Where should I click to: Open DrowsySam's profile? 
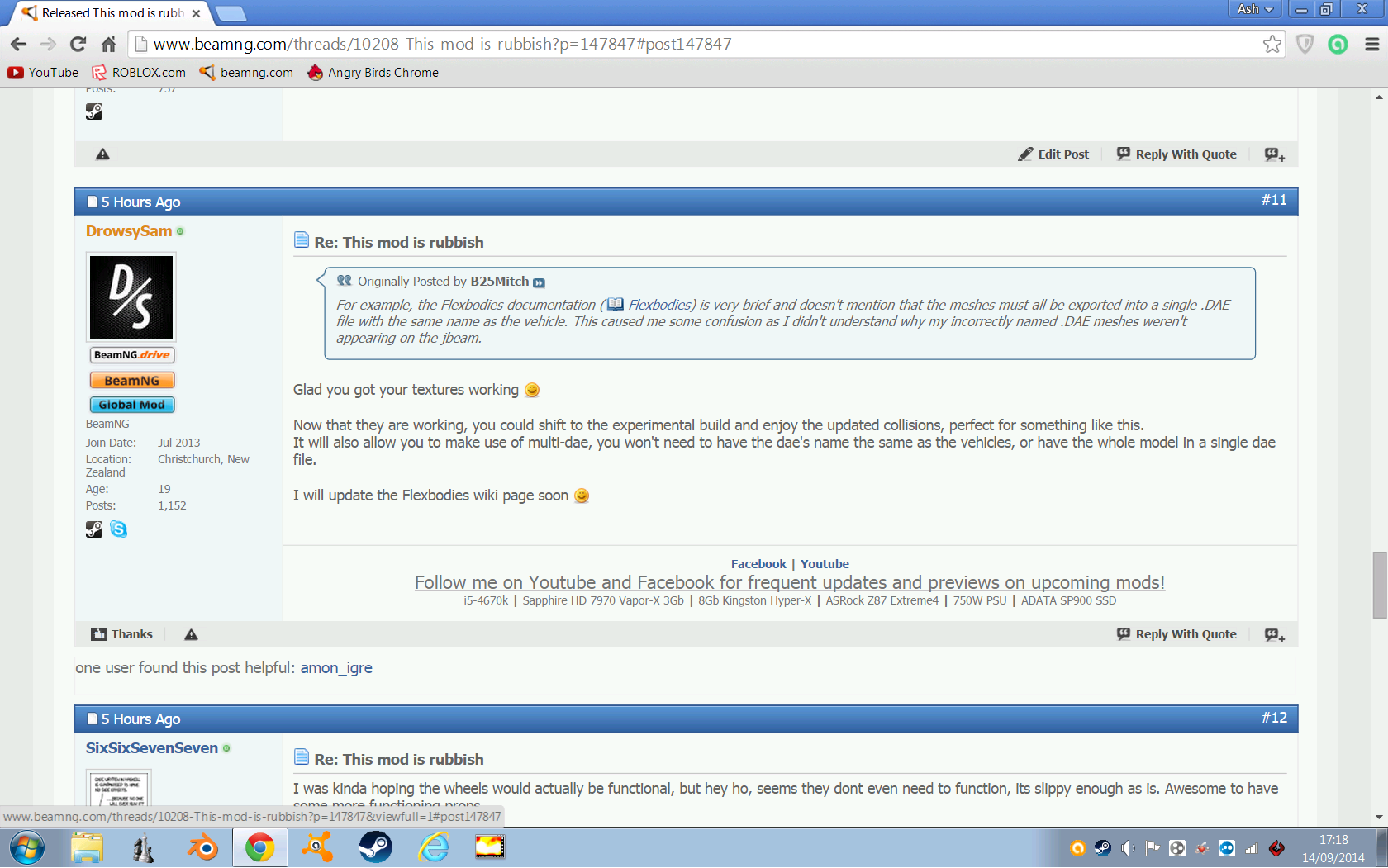click(x=129, y=231)
